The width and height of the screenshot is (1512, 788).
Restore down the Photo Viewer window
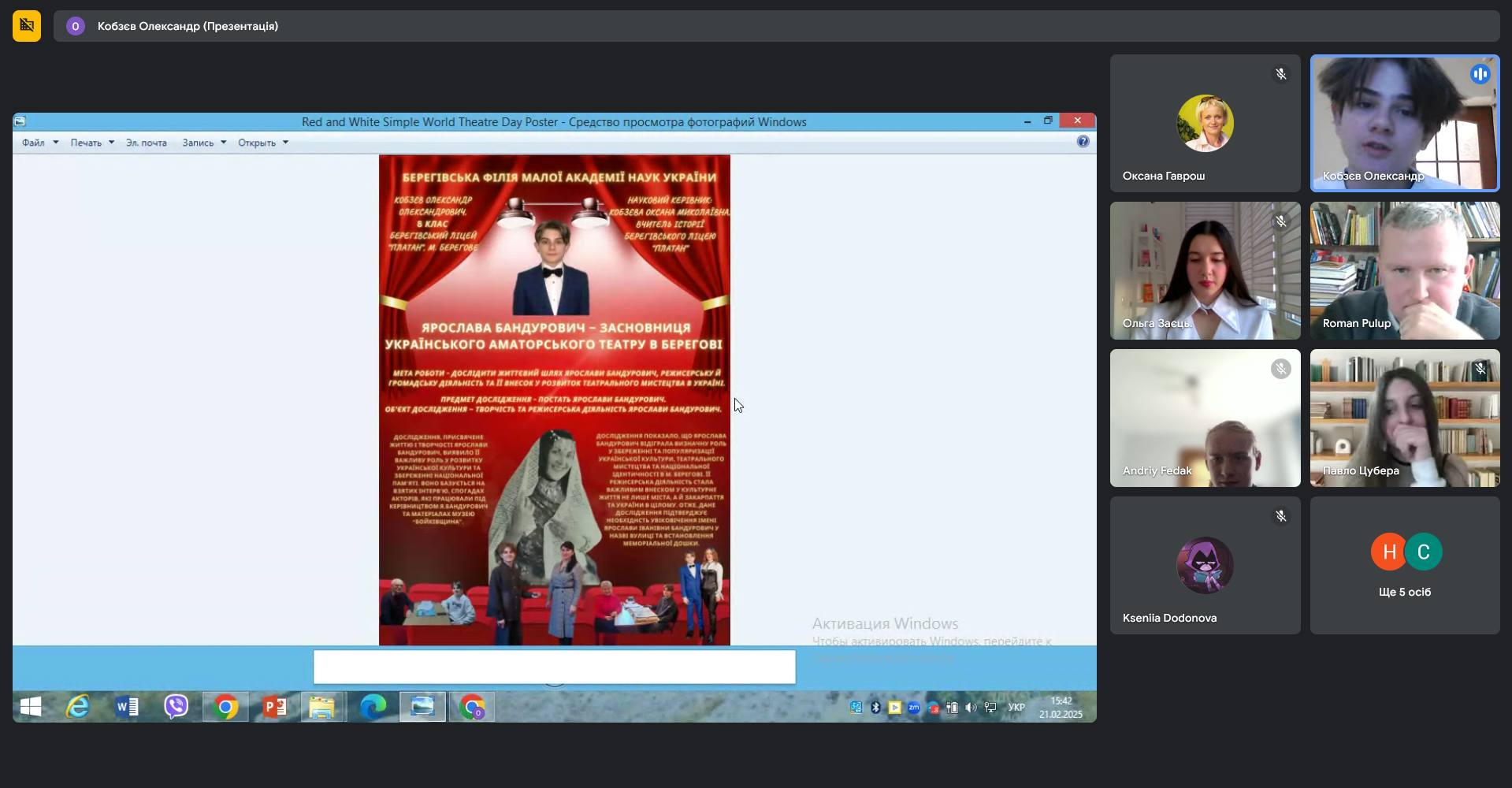[1048, 121]
